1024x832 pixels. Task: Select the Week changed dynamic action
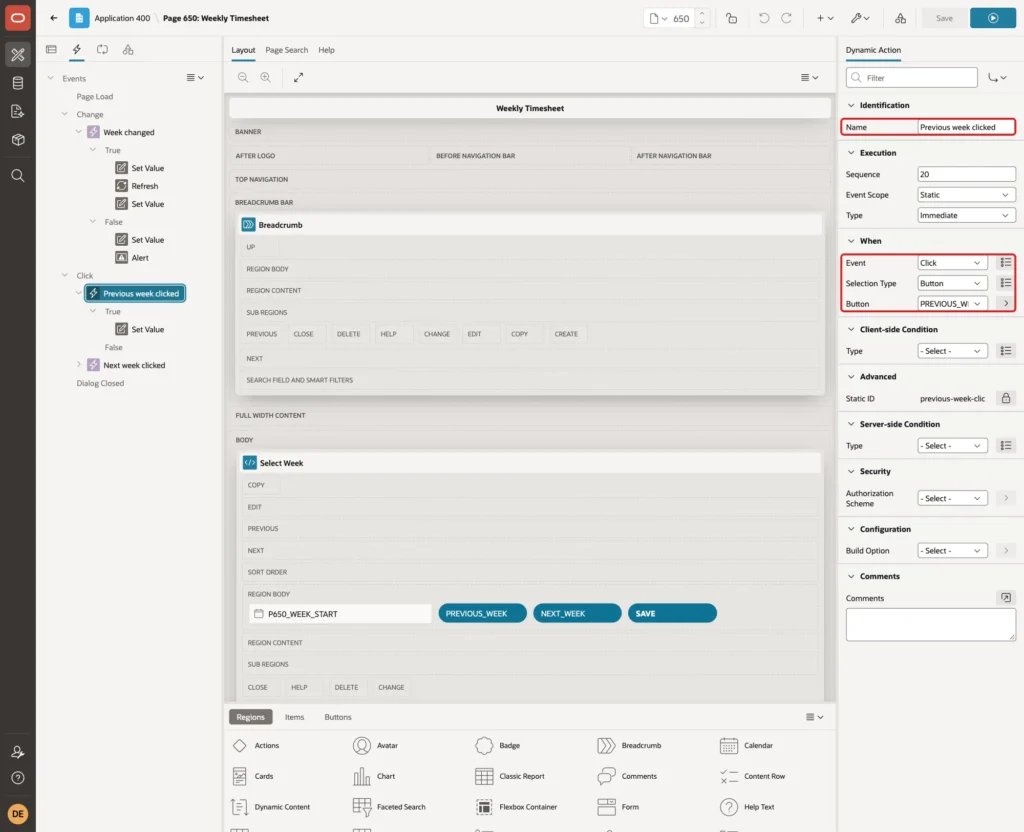[129, 132]
